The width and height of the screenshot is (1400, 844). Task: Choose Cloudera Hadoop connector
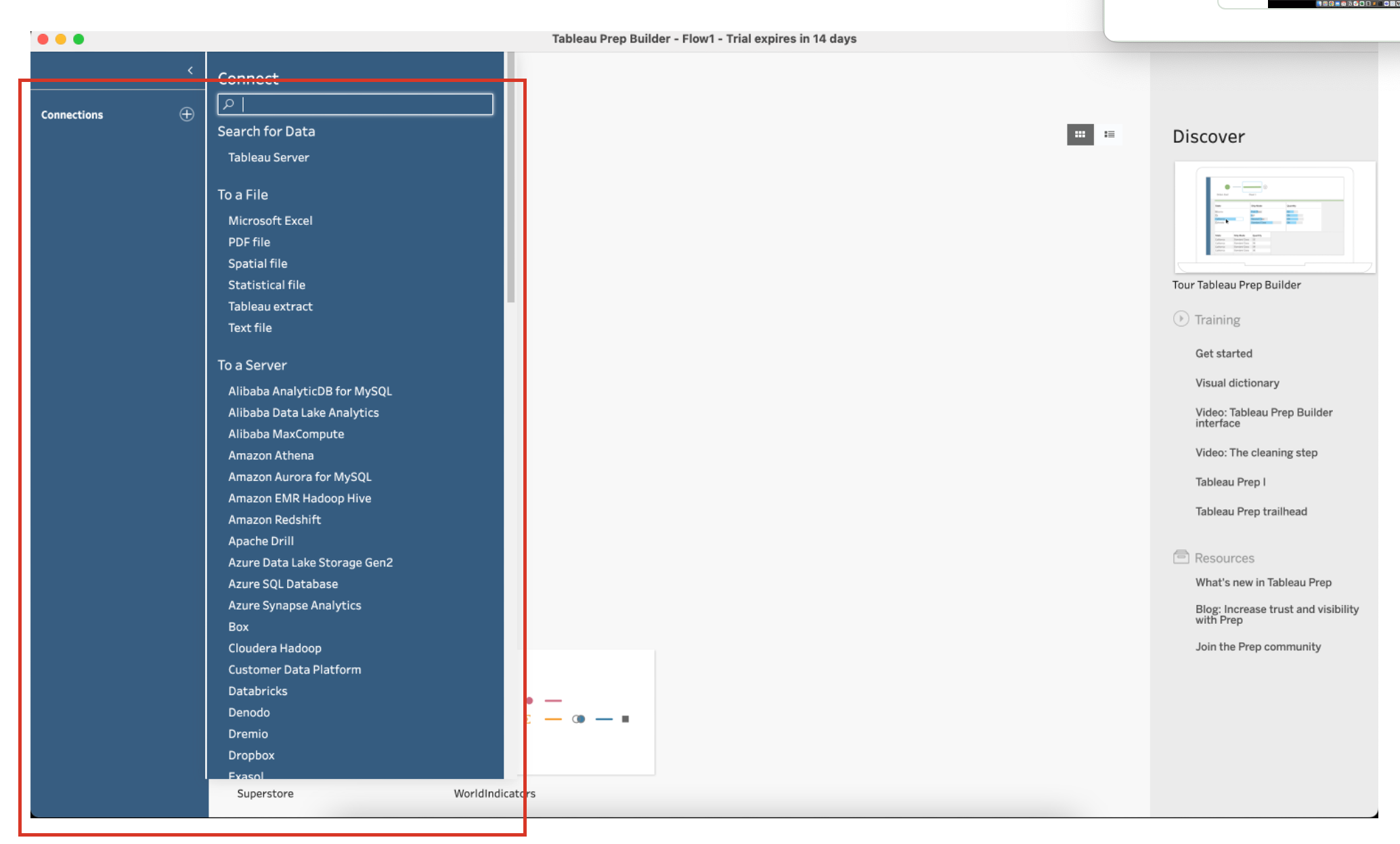274,648
